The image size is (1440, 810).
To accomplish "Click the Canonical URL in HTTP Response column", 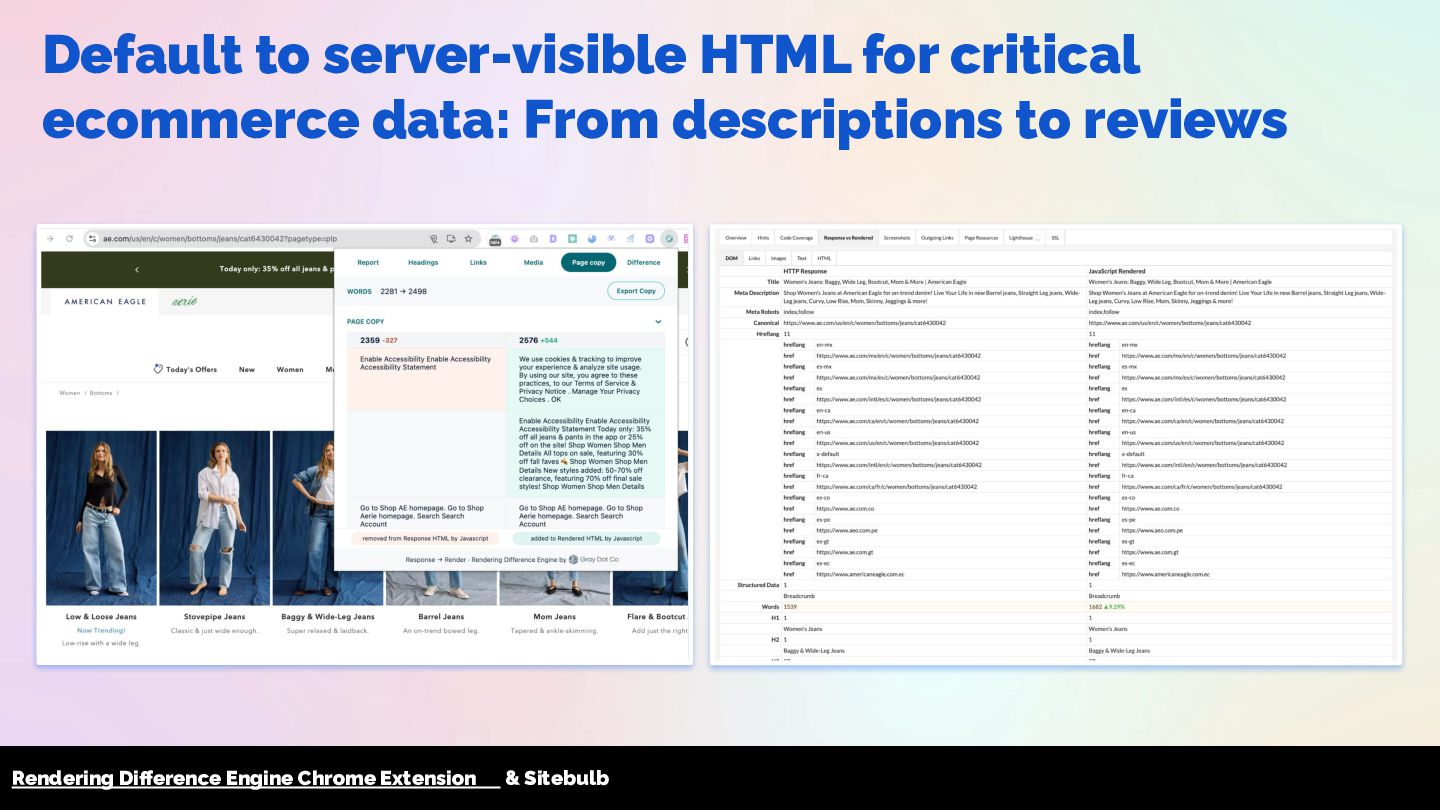I will click(x=864, y=323).
